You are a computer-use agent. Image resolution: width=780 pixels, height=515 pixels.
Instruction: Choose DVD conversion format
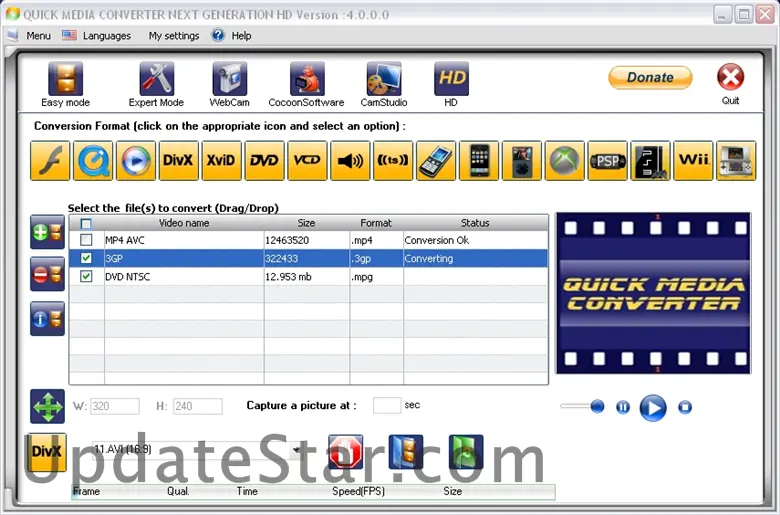[x=264, y=160]
